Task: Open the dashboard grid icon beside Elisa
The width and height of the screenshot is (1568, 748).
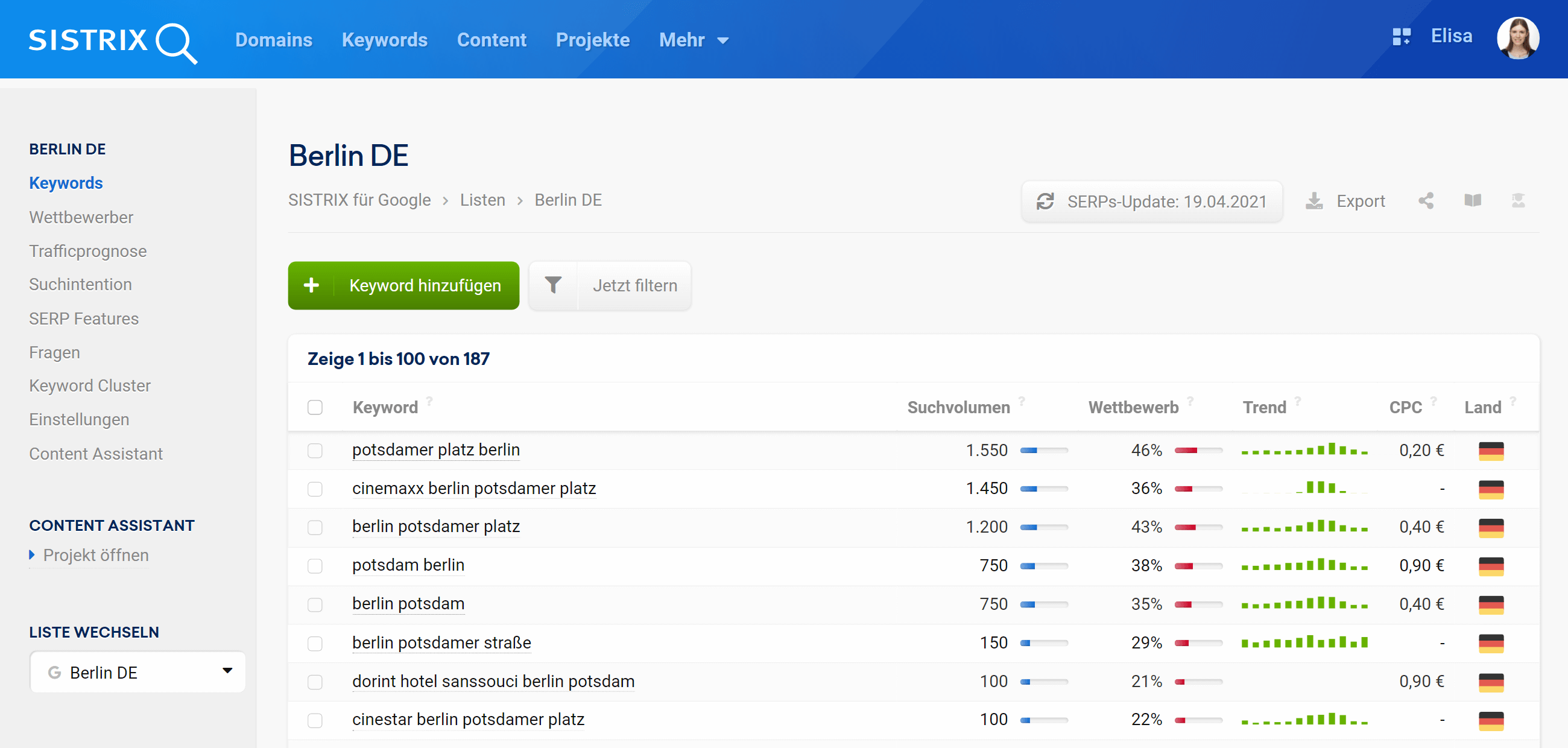Action: coord(1401,37)
